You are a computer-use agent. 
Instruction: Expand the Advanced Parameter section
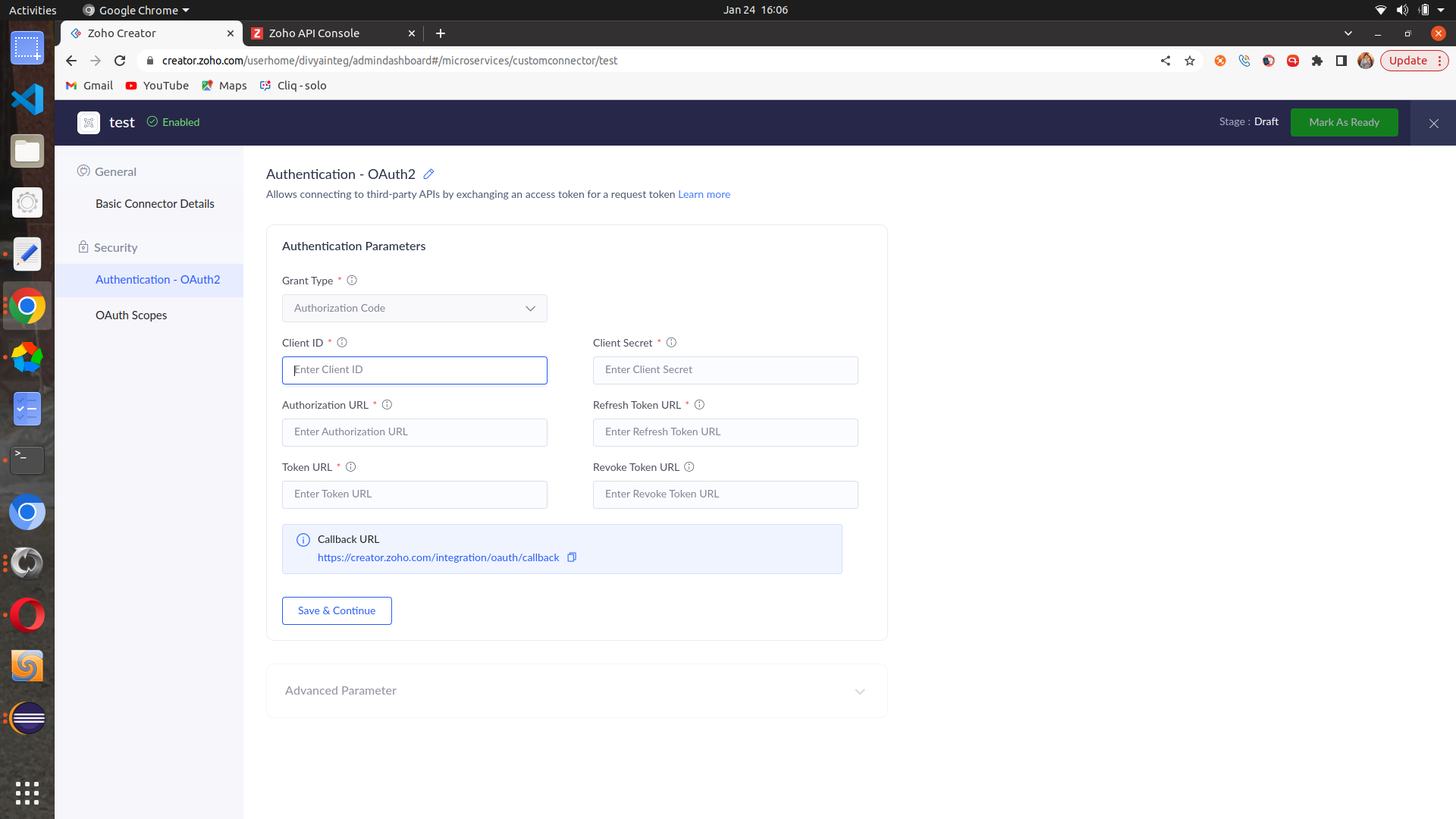860,691
